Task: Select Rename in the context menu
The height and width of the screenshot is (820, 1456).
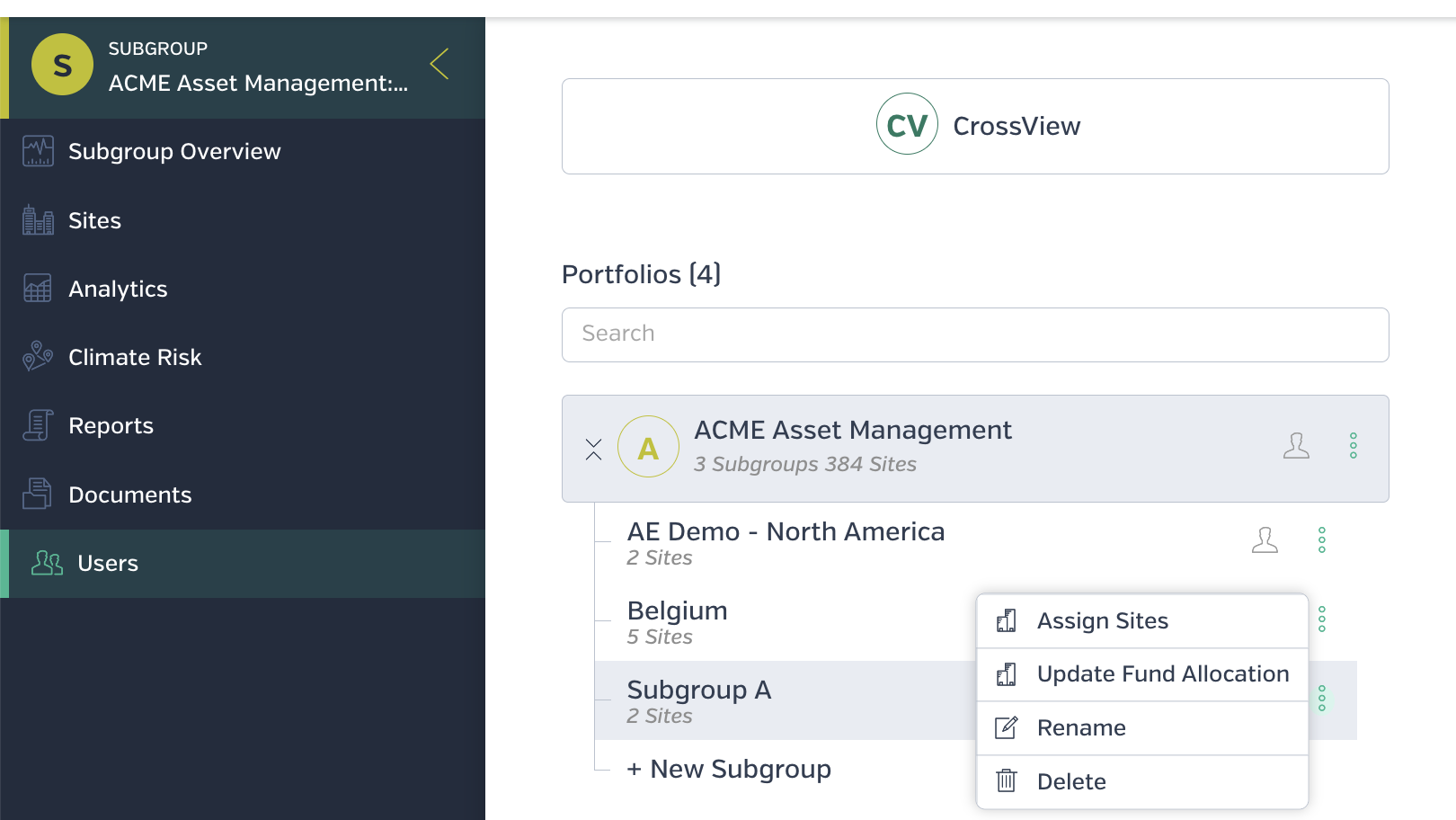Action: (1142, 728)
